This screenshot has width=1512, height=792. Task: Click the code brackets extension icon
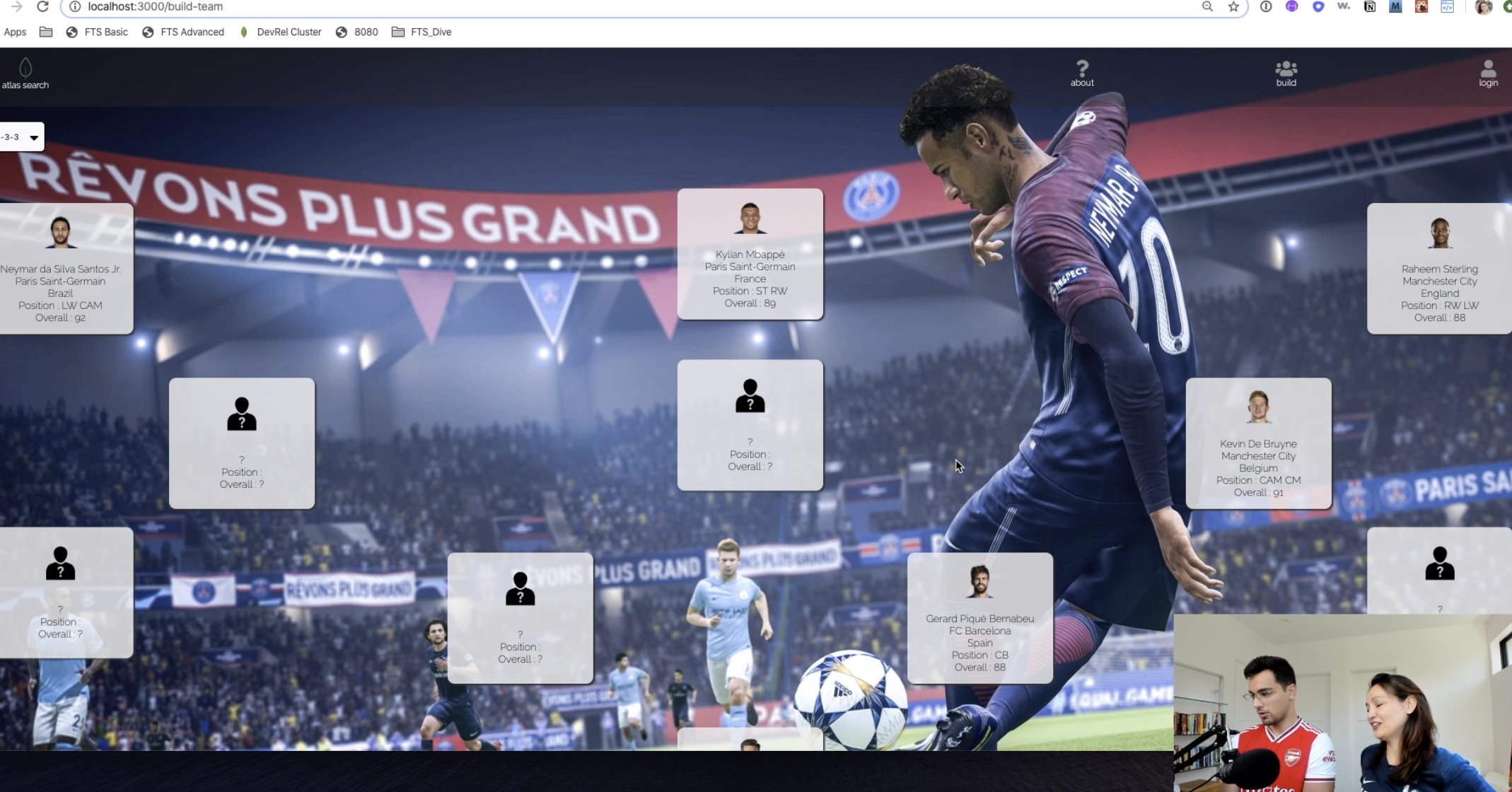click(x=1448, y=6)
